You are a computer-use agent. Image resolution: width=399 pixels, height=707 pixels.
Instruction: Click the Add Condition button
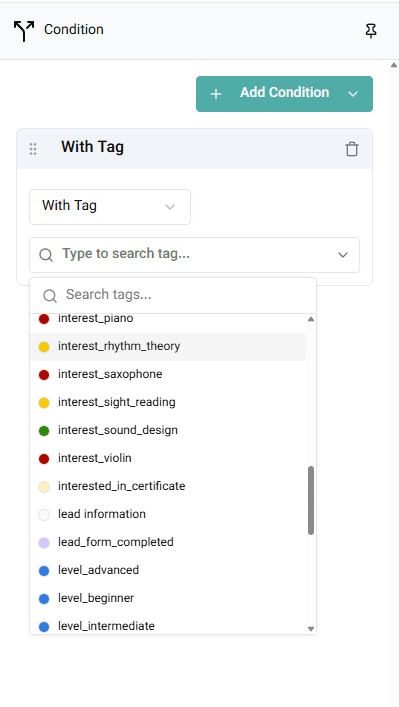point(284,94)
